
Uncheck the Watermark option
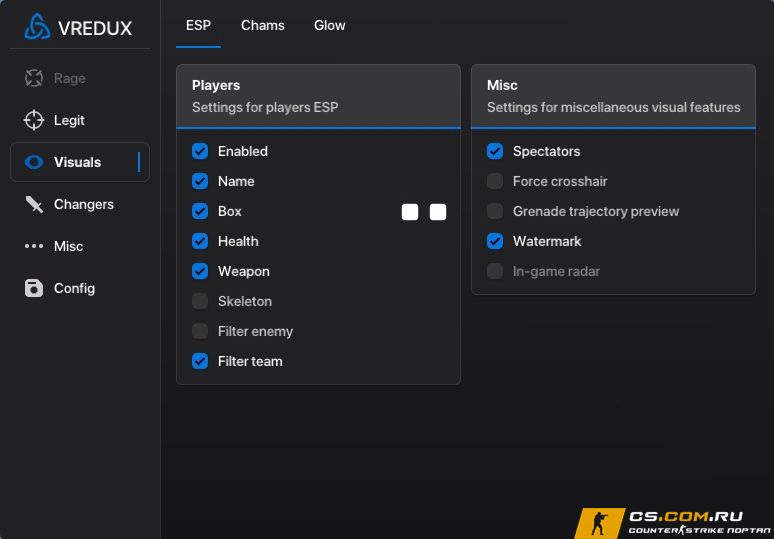[495, 241]
